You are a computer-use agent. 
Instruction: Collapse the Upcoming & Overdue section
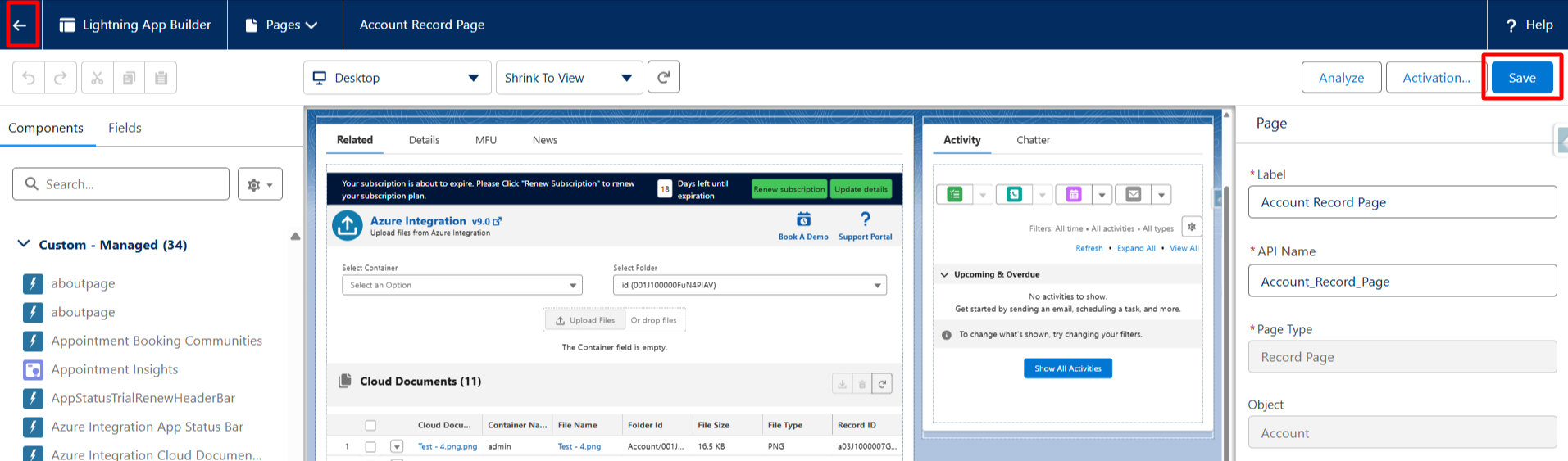click(x=944, y=274)
